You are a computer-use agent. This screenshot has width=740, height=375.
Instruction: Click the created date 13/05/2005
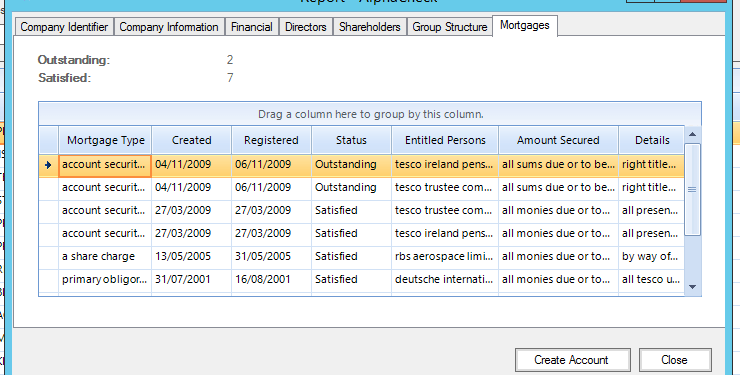click(191, 257)
